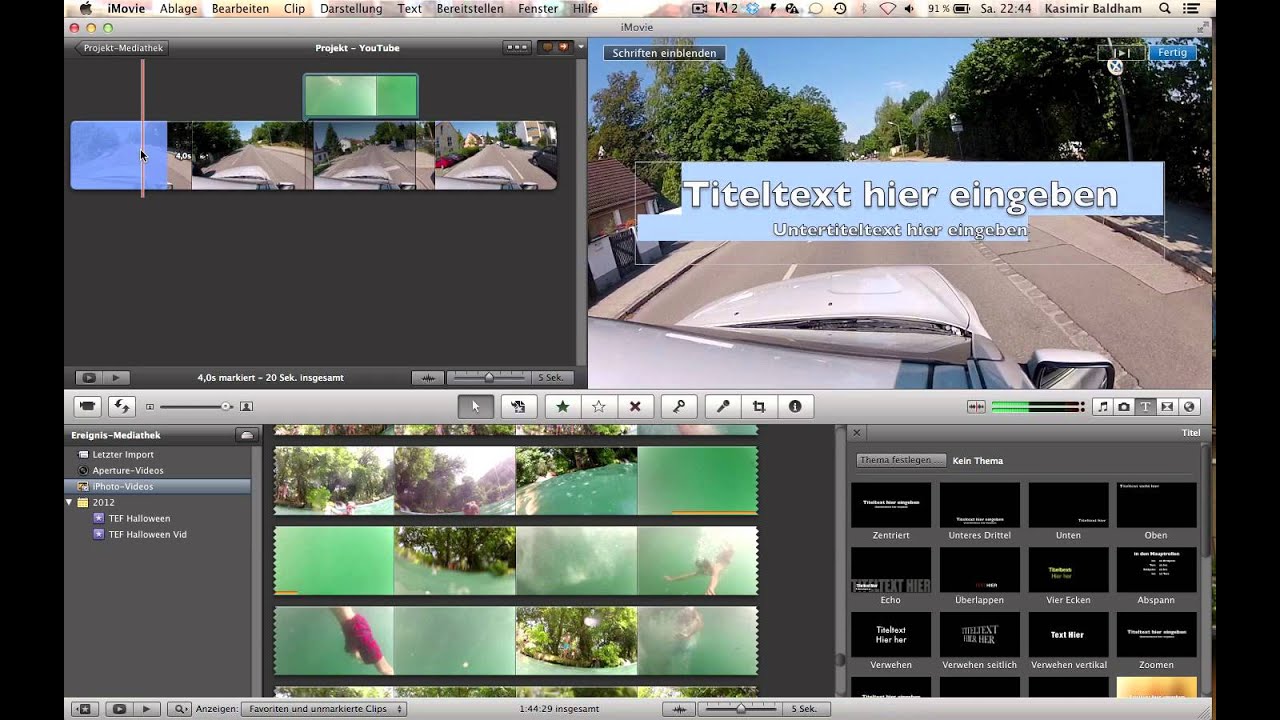Screen dimensions: 1280x720
Task: Open the keyword filter search button
Action: [180, 709]
